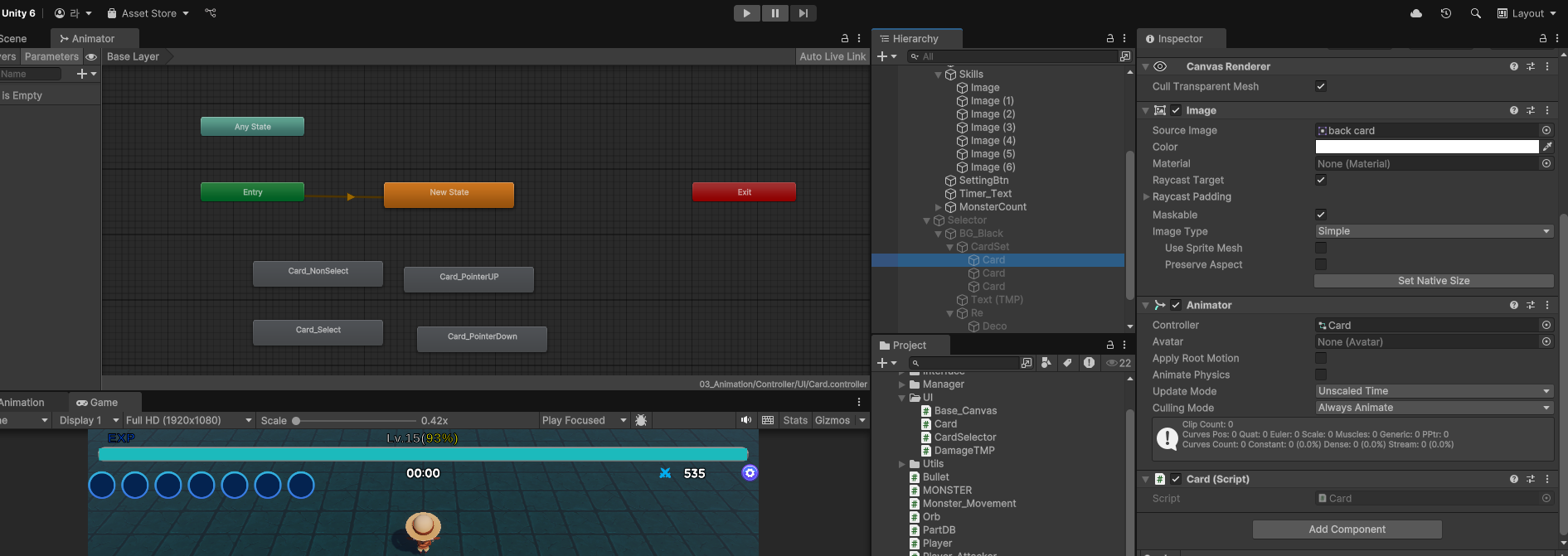1568x556 pixels.
Task: Pick a color with the Color eyedropper
Action: (x=1547, y=147)
